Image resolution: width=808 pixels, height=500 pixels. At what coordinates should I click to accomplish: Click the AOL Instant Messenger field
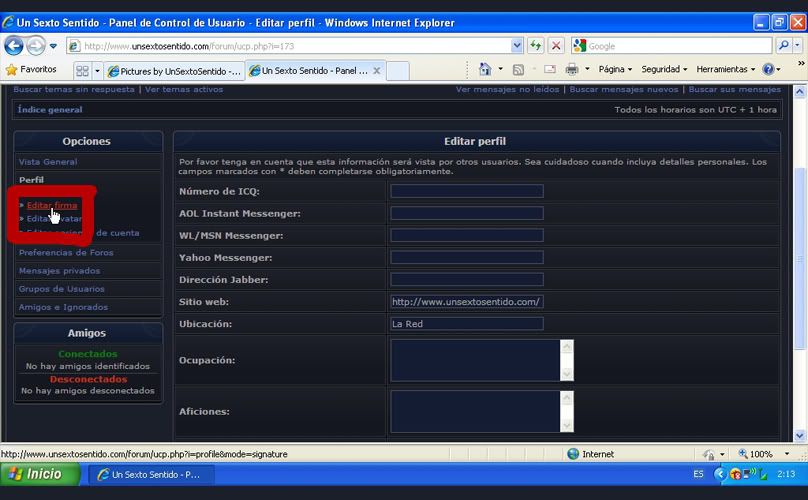[467, 213]
